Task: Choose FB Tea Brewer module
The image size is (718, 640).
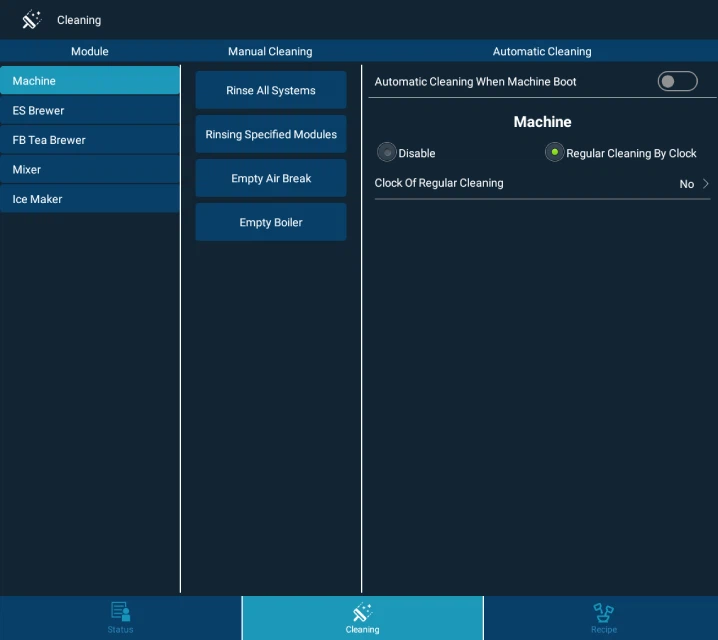Action: coord(90,140)
